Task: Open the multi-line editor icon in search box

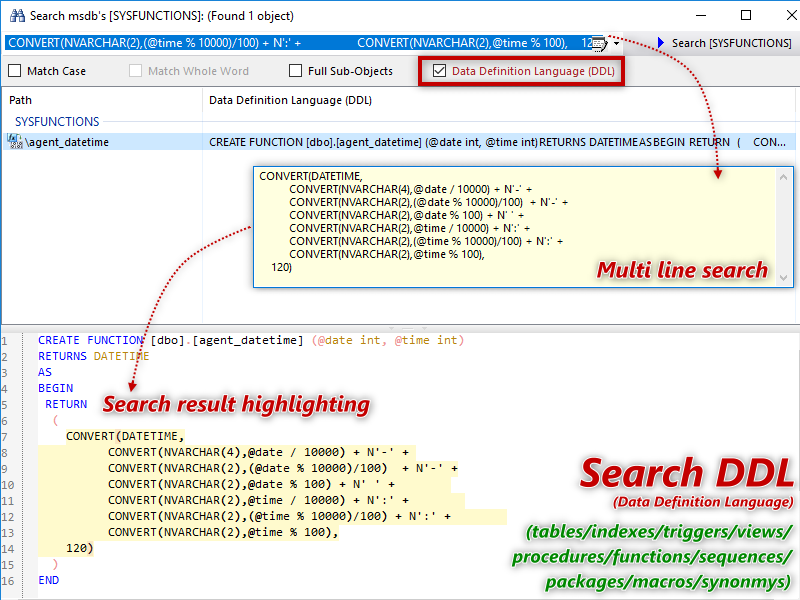Action: 599,44
